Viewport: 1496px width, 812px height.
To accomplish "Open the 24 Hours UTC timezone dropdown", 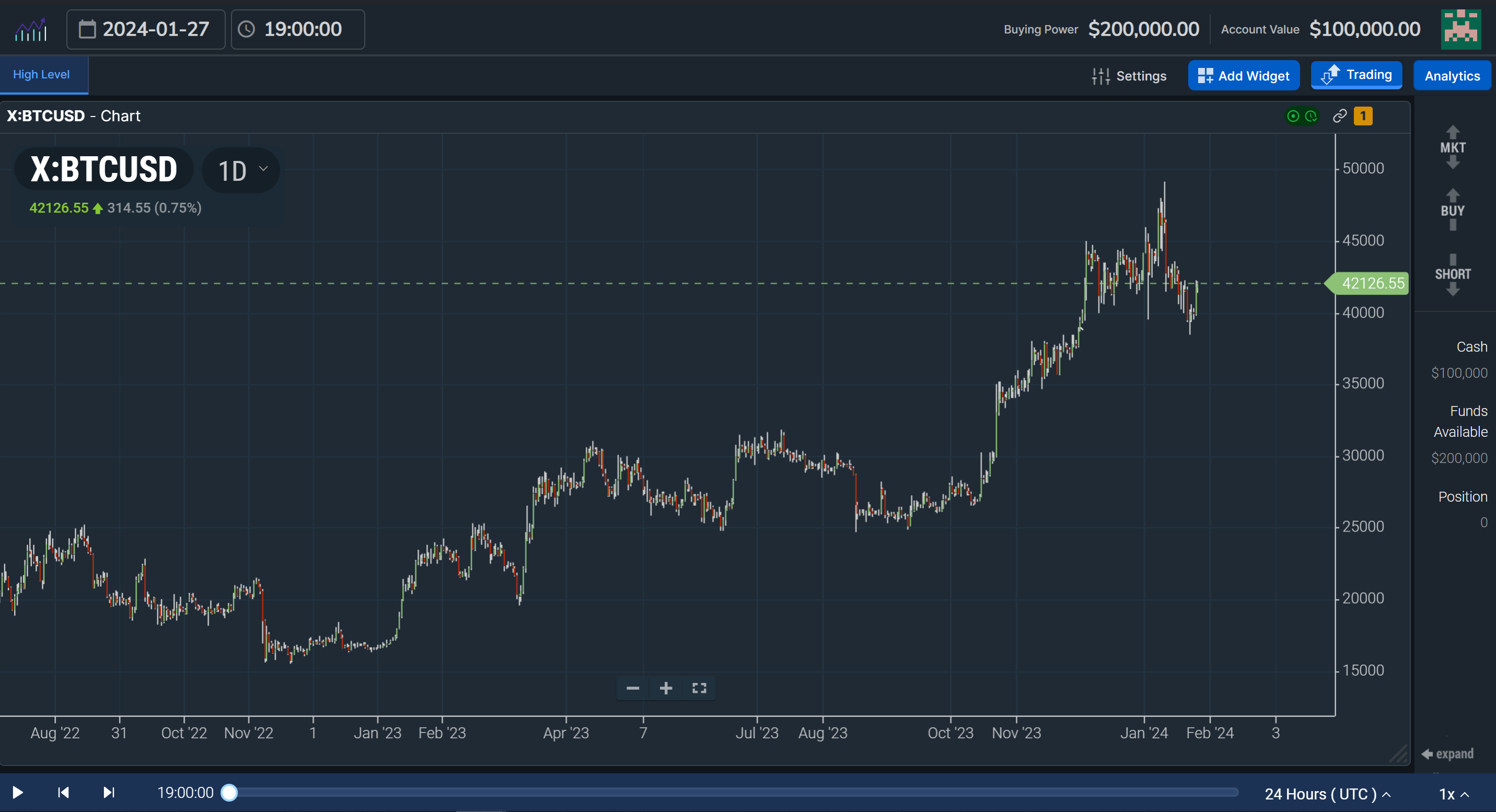I will click(1327, 794).
